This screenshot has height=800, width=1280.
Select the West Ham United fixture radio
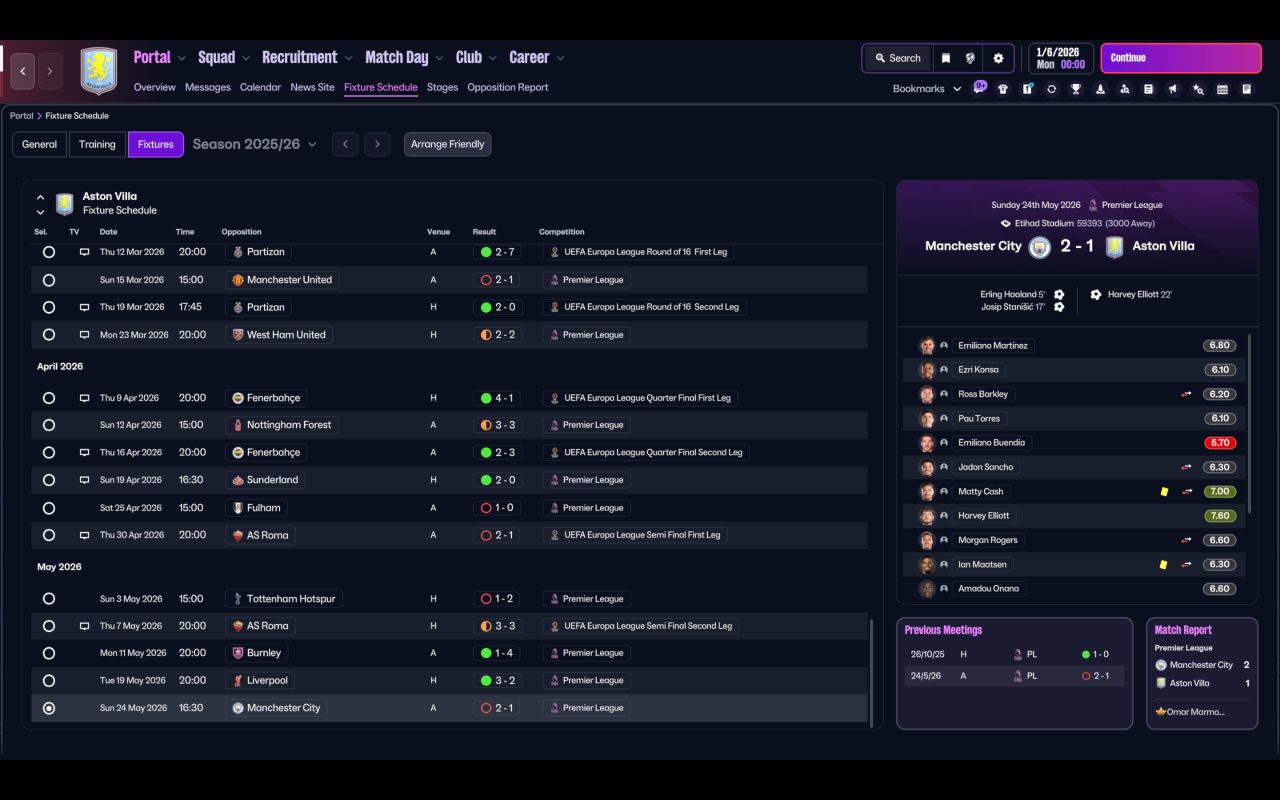[49, 335]
